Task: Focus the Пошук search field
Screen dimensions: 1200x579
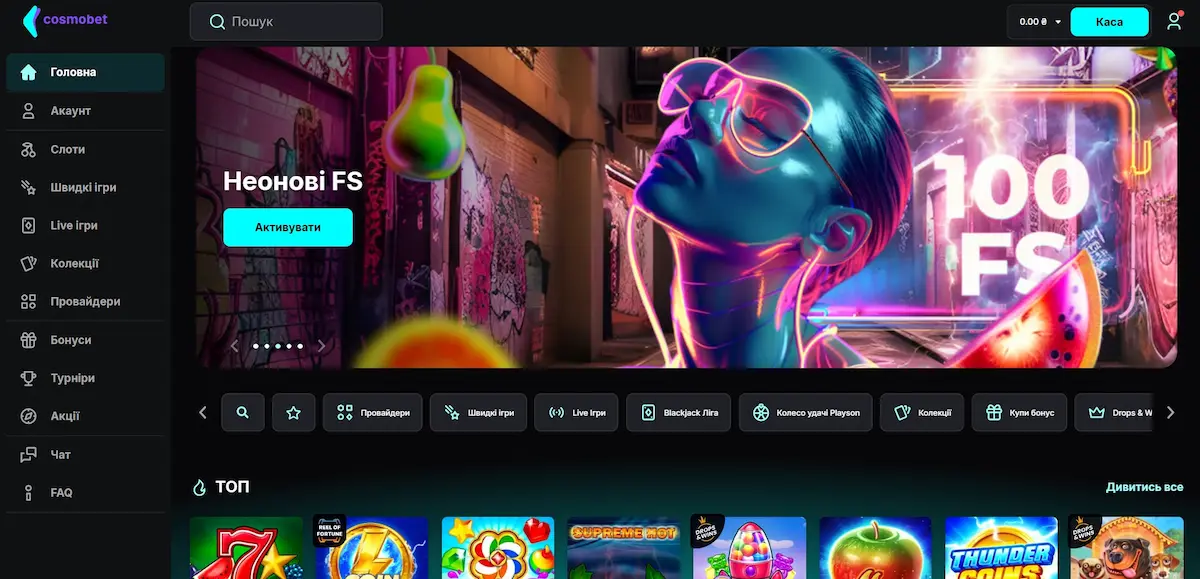Action: pos(286,21)
